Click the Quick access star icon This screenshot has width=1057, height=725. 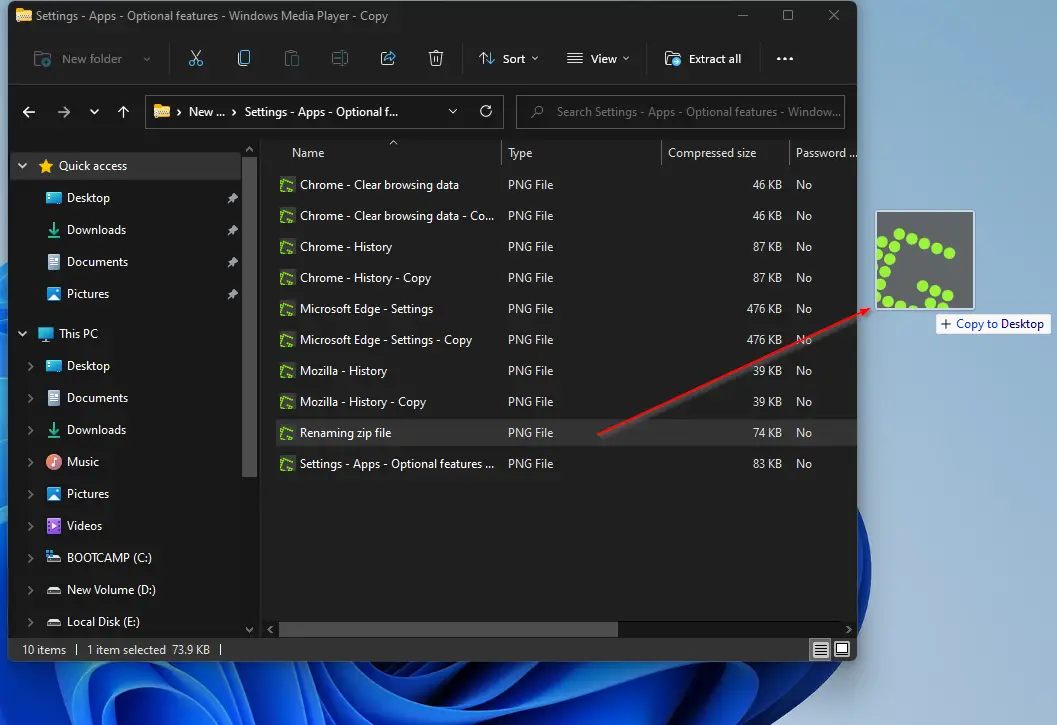[46, 166]
